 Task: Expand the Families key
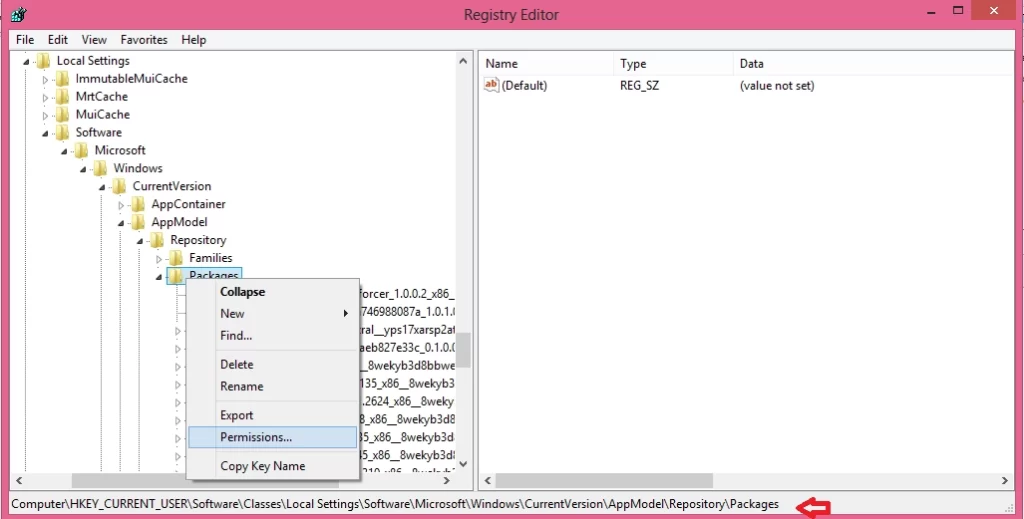(x=159, y=259)
